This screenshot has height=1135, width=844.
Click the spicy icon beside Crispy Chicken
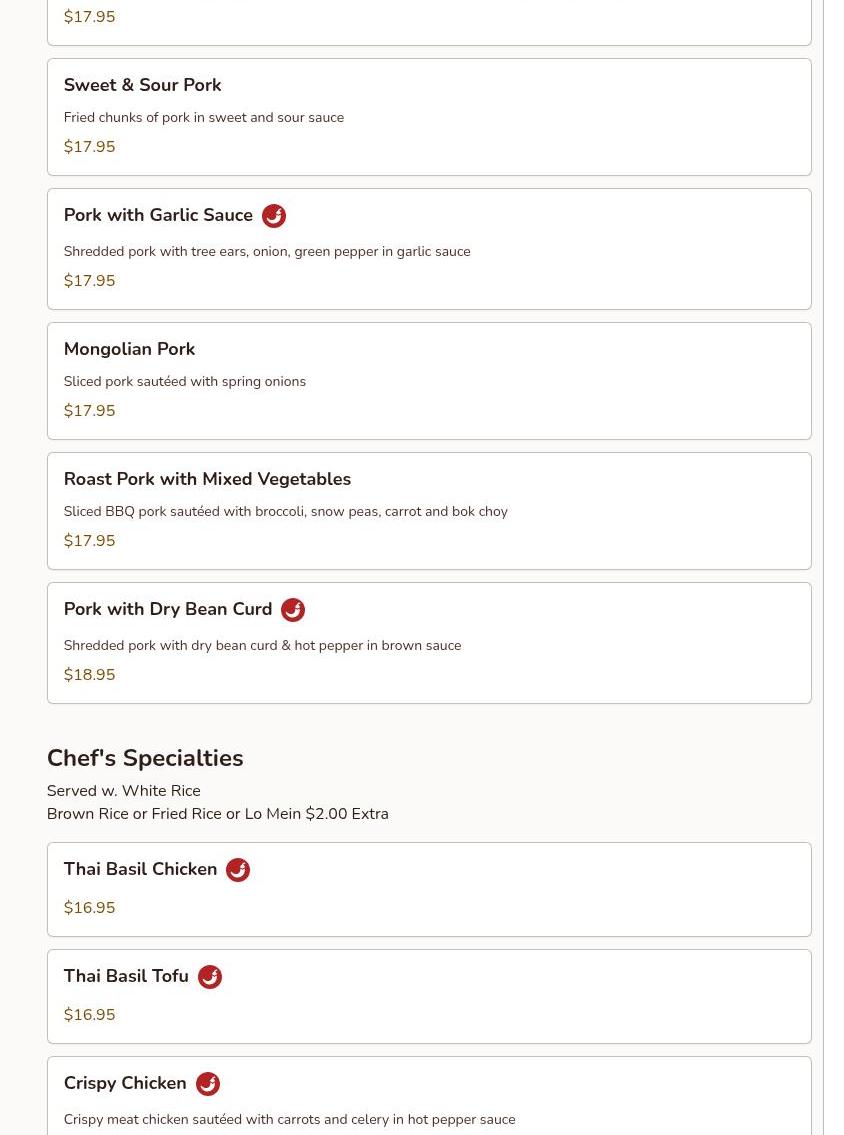[x=207, y=1084]
